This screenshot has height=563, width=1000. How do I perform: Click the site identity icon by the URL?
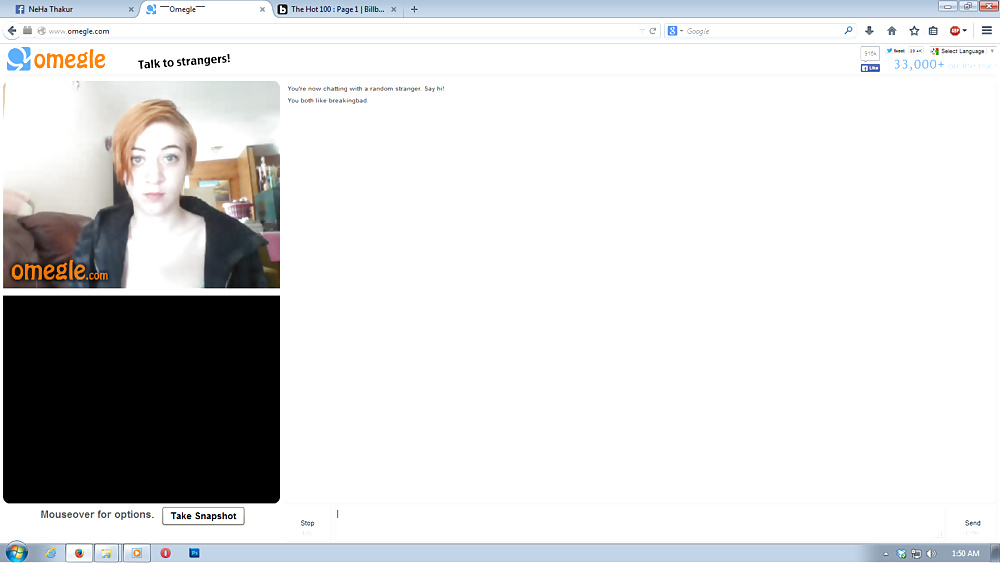pyautogui.click(x=41, y=31)
